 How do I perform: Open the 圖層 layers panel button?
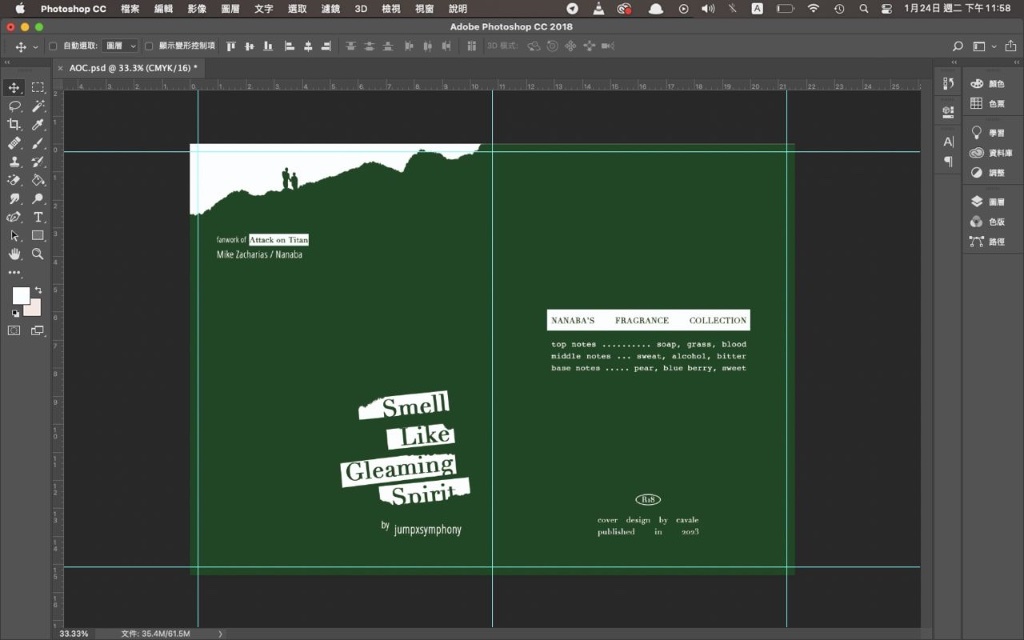pyautogui.click(x=987, y=202)
